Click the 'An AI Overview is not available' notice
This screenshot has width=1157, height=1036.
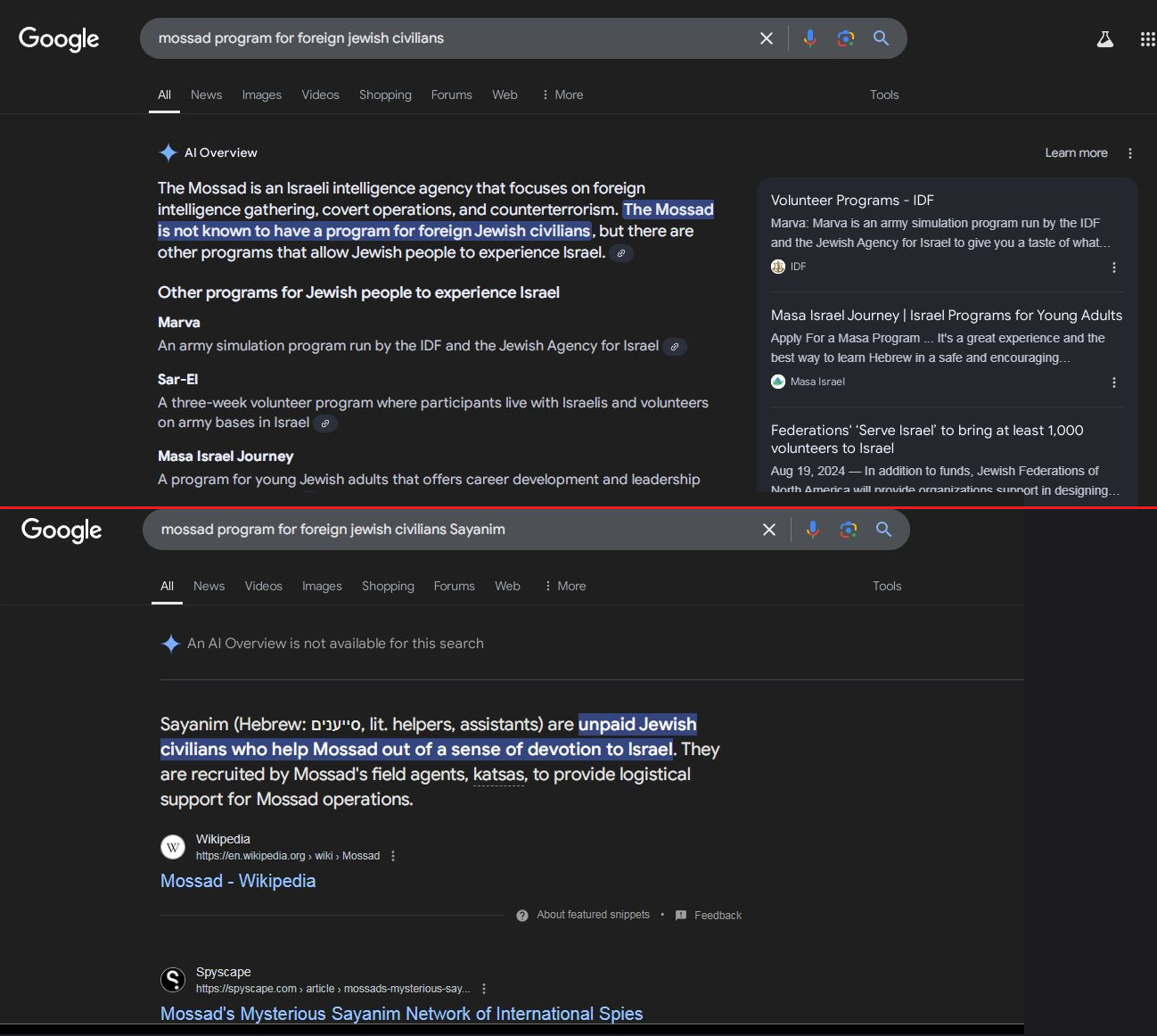[335, 644]
